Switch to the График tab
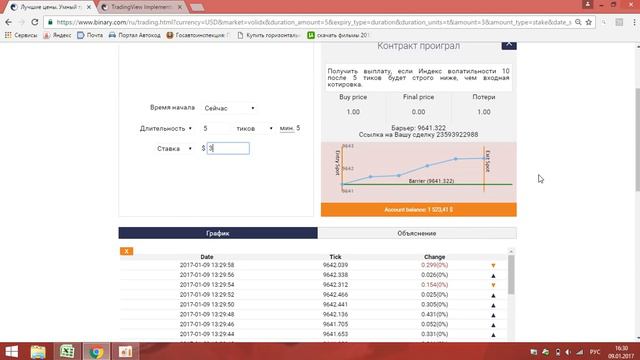The width and height of the screenshot is (640, 360). click(218, 233)
